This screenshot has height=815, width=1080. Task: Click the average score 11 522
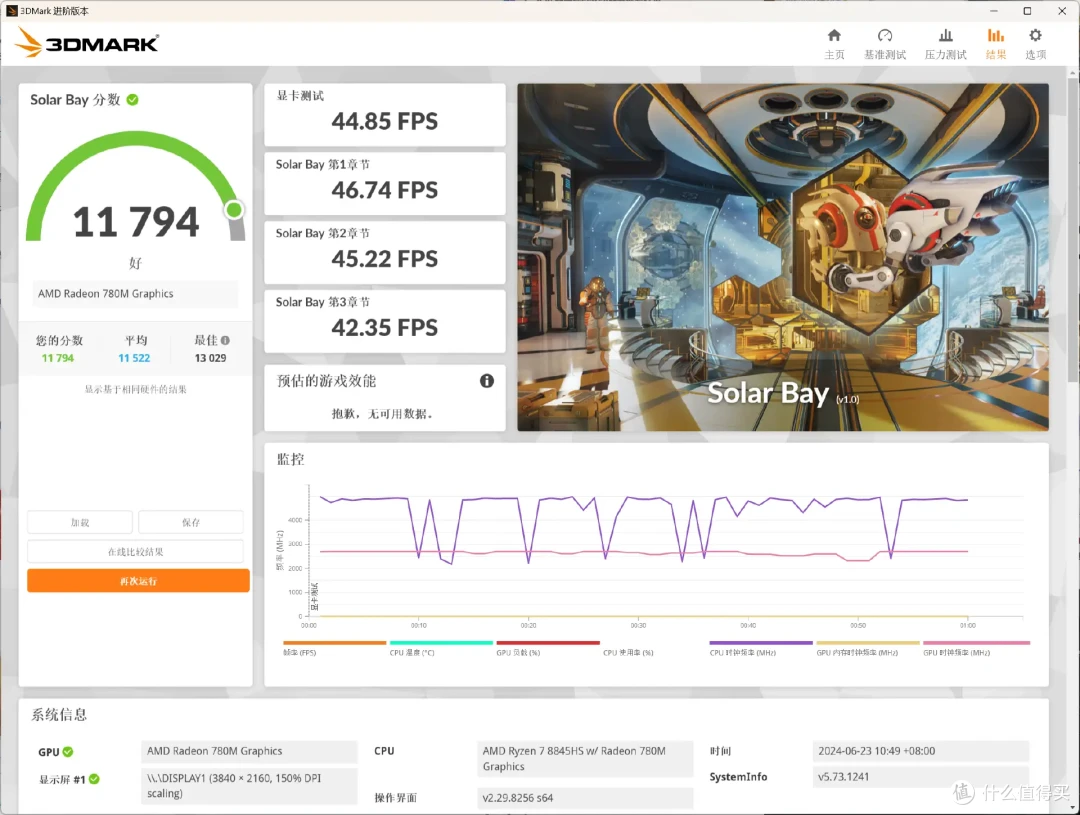tap(134, 358)
